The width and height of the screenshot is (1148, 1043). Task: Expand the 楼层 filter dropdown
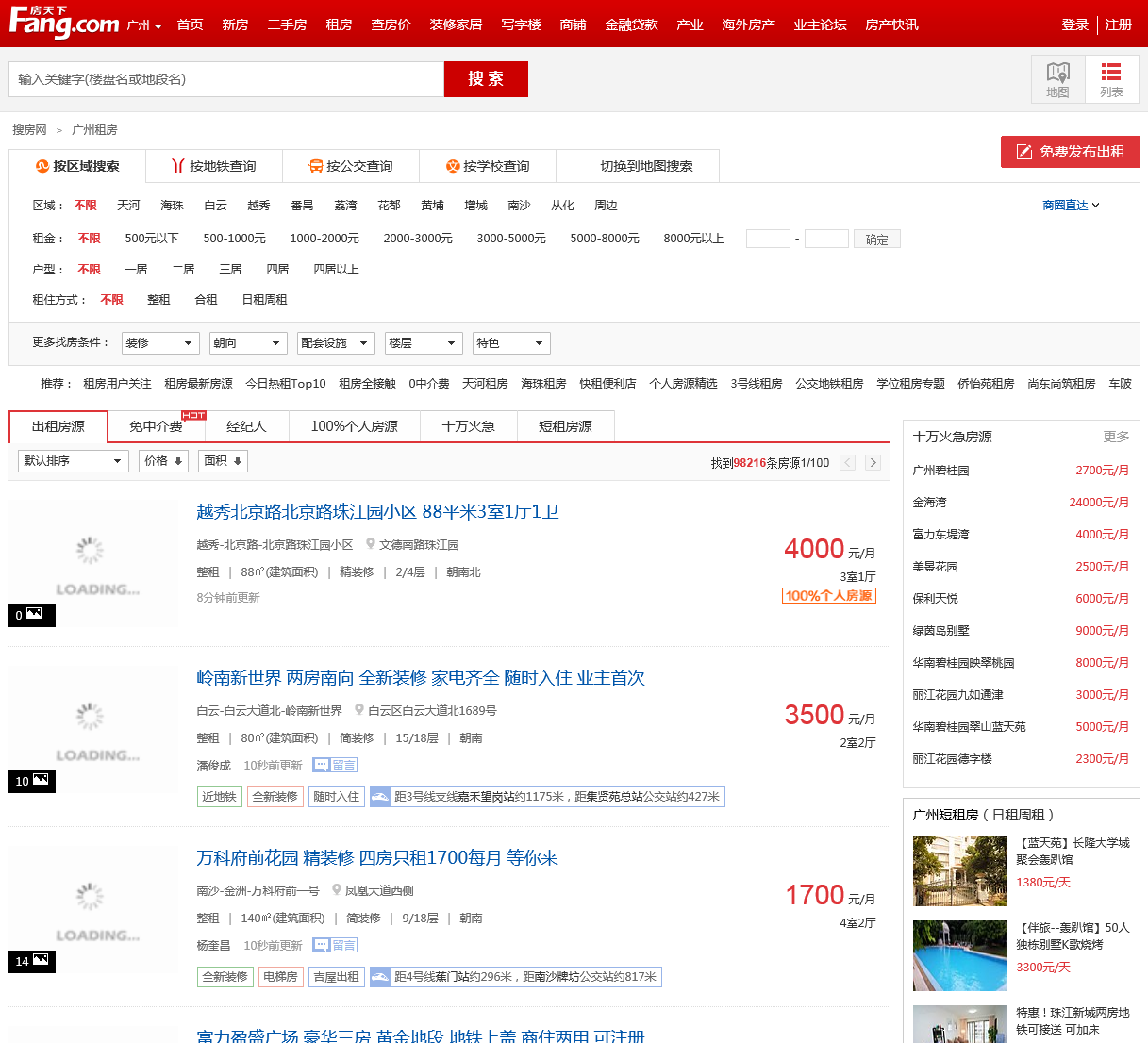click(424, 343)
